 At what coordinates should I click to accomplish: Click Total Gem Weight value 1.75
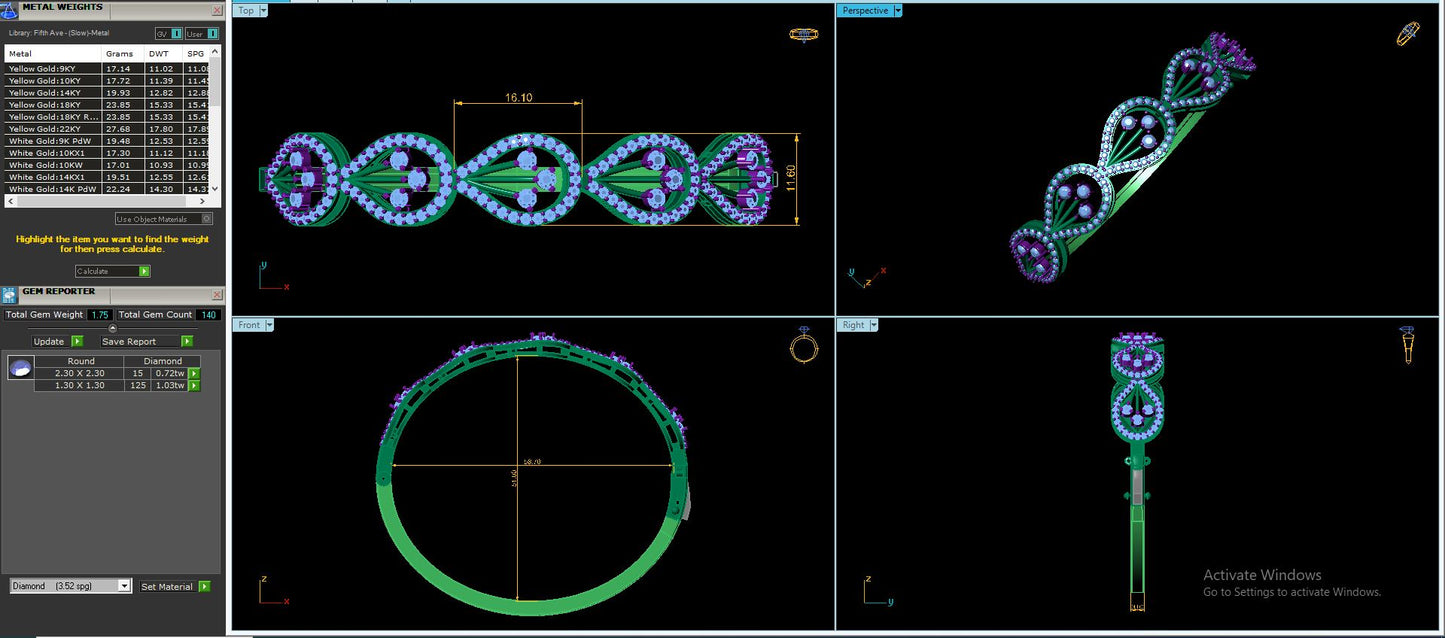[99, 315]
